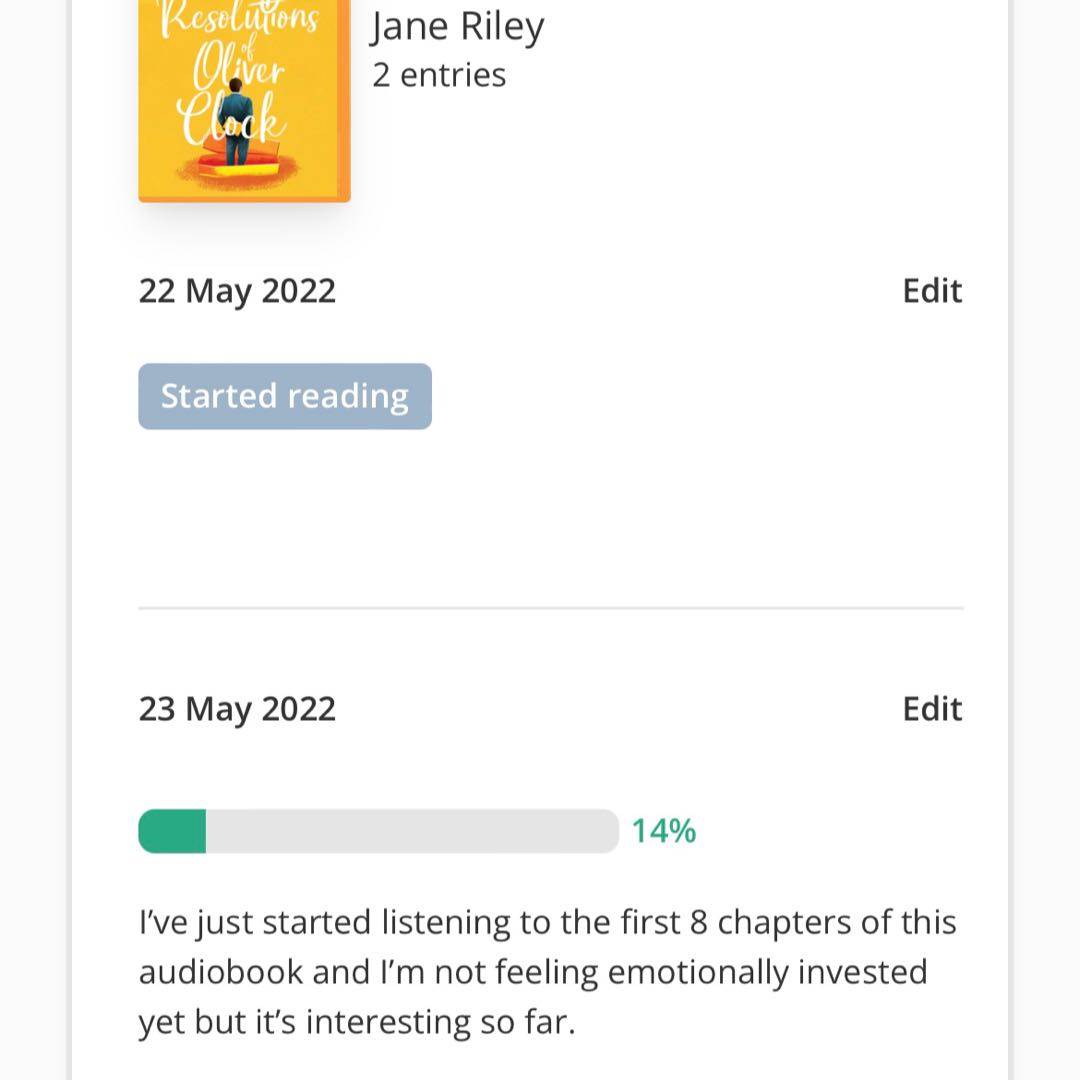Click the 22 May 2022 entry date

tap(237, 291)
